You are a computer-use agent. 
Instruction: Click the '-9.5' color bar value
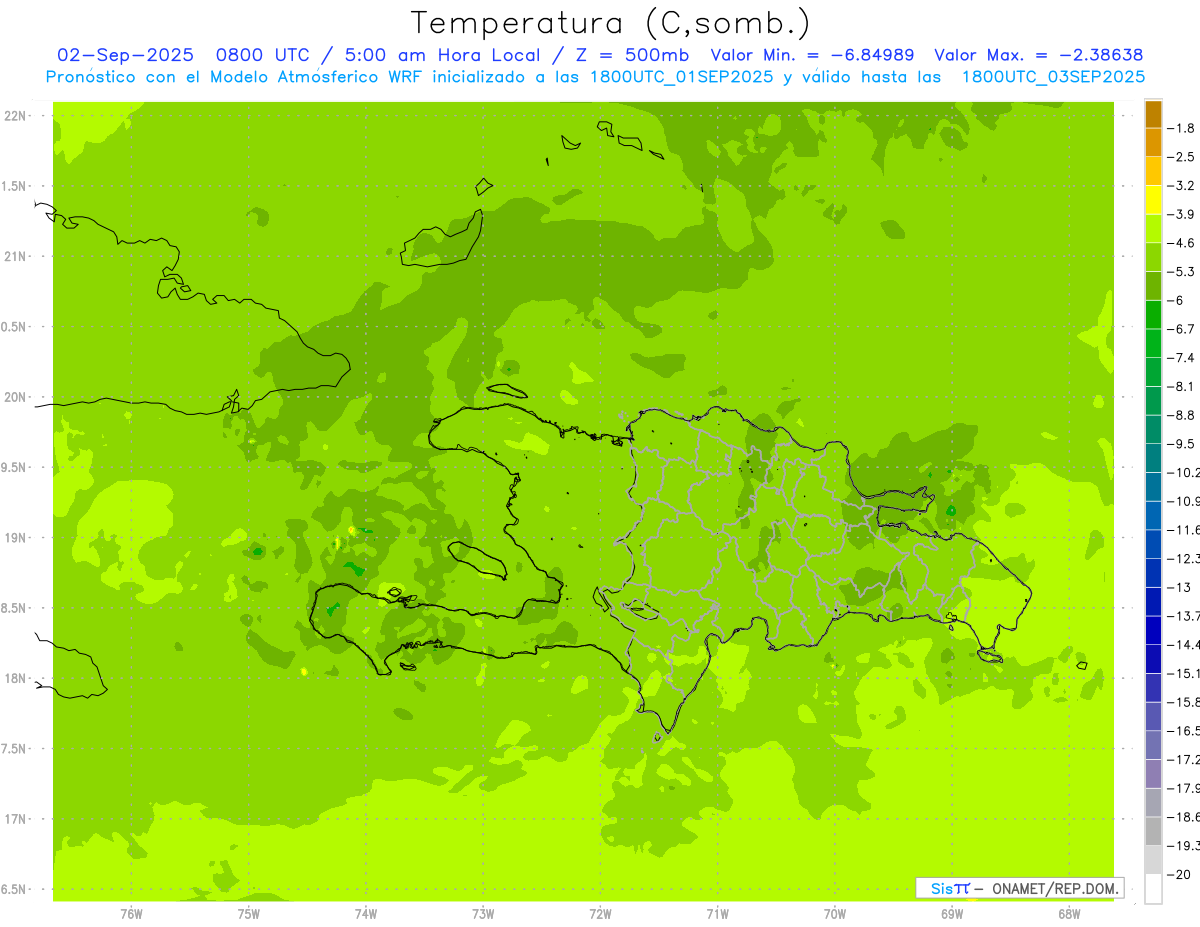[1182, 444]
